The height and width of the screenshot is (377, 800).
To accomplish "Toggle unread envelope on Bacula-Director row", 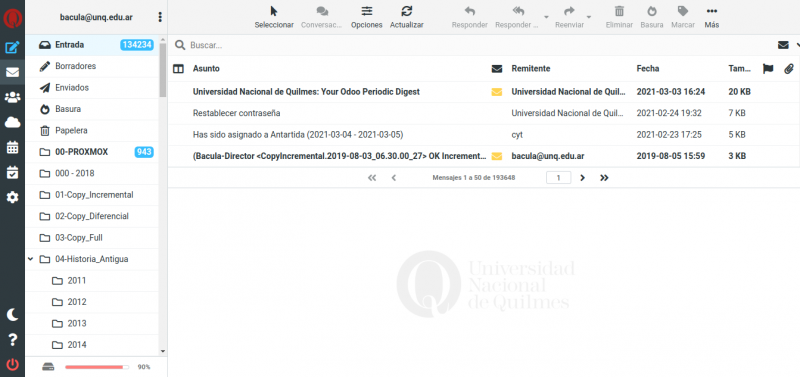I will coord(496,156).
